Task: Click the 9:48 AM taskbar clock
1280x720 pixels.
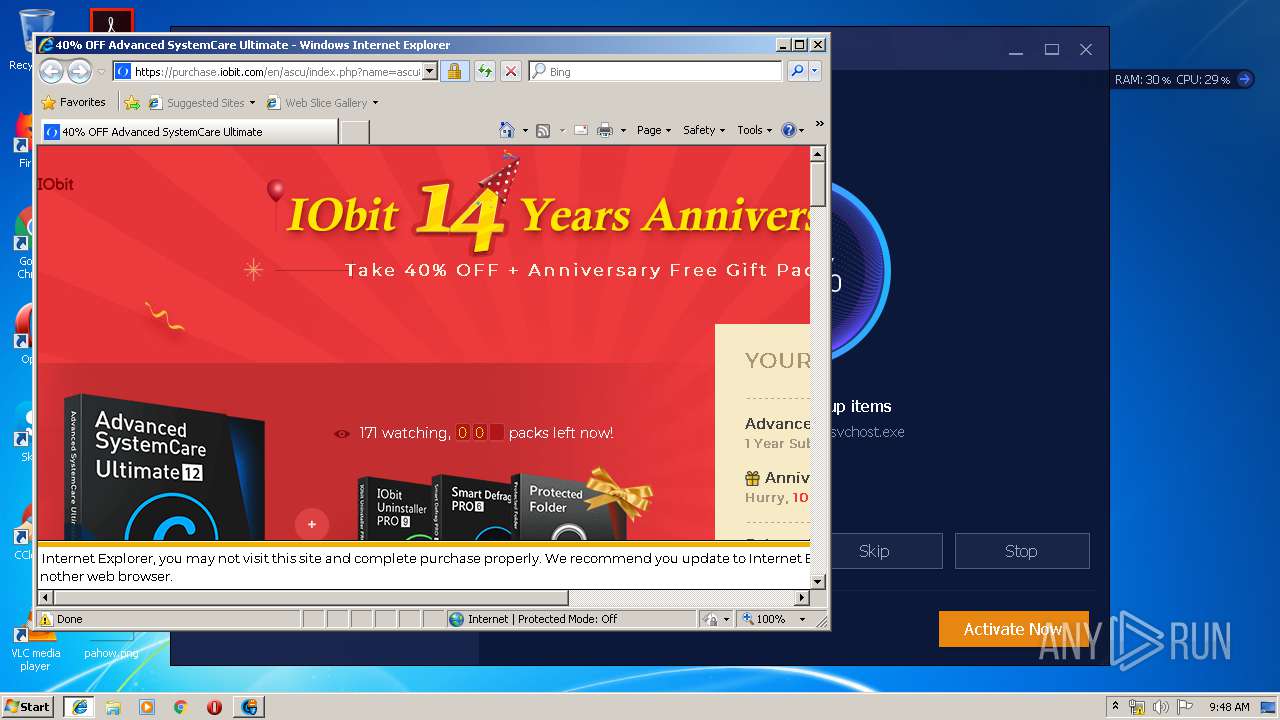Action: click(1229, 707)
